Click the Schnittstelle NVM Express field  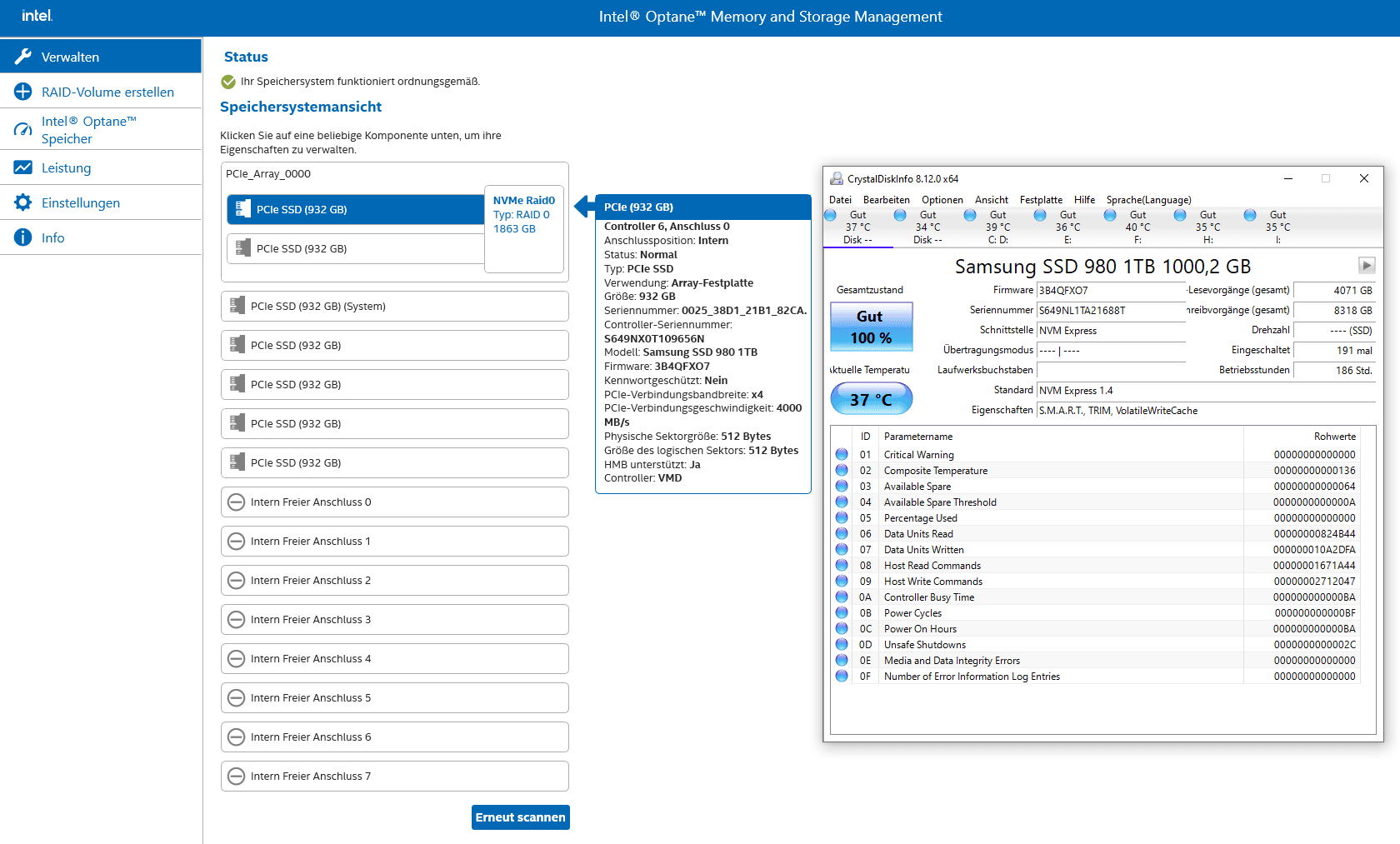[x=1112, y=331]
